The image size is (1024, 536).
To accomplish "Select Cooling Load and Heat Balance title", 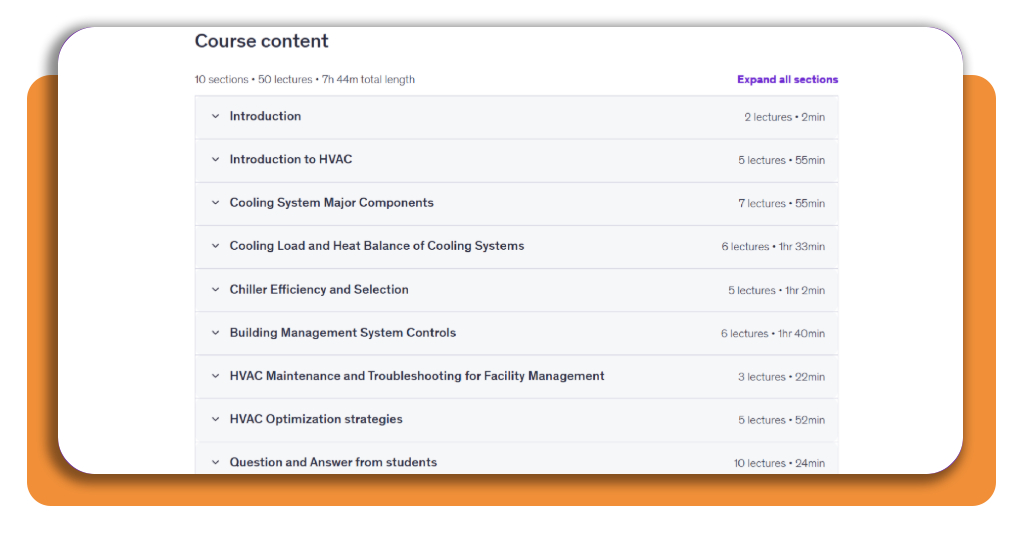I will click(377, 246).
